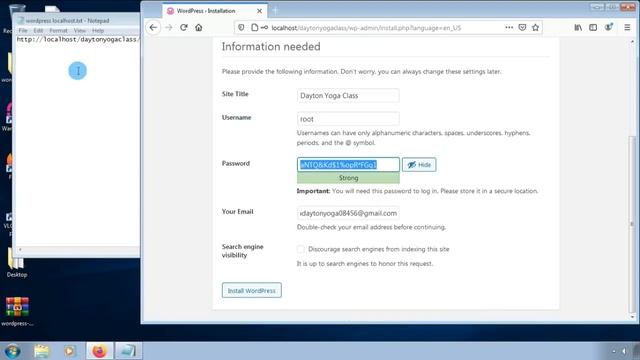Click the address bar URL
640x360 pixels.
tap(366, 28)
